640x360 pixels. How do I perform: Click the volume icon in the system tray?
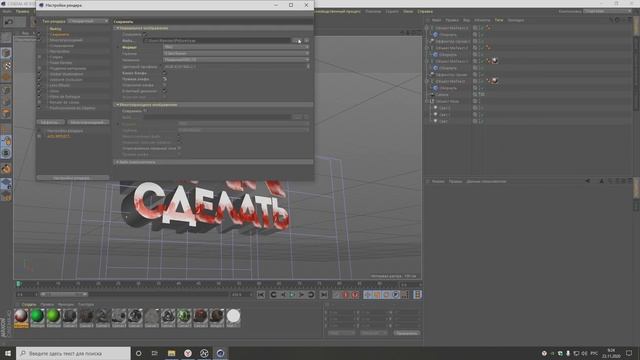click(584, 353)
